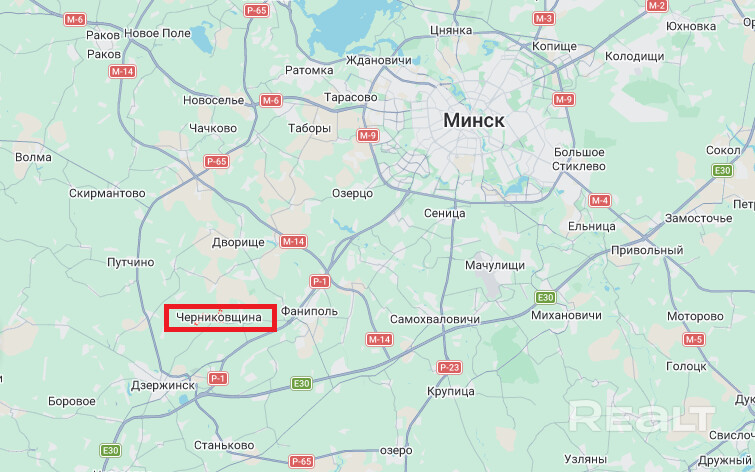Select the Станьково village label
The width and height of the screenshot is (755, 472).
[x=224, y=446]
